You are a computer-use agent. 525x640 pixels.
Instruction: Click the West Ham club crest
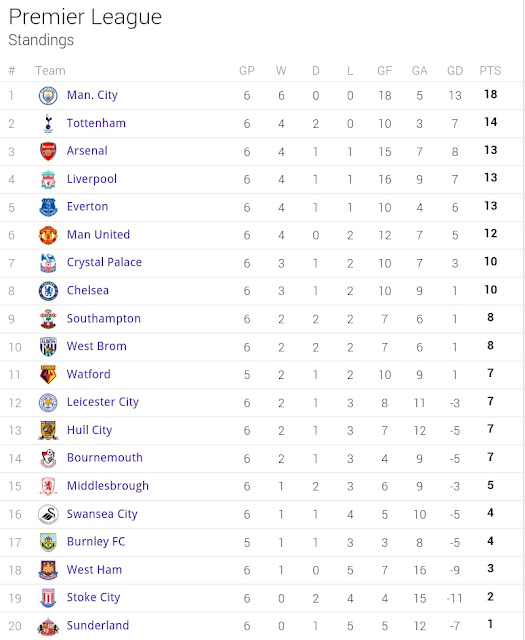pyautogui.click(x=48, y=570)
